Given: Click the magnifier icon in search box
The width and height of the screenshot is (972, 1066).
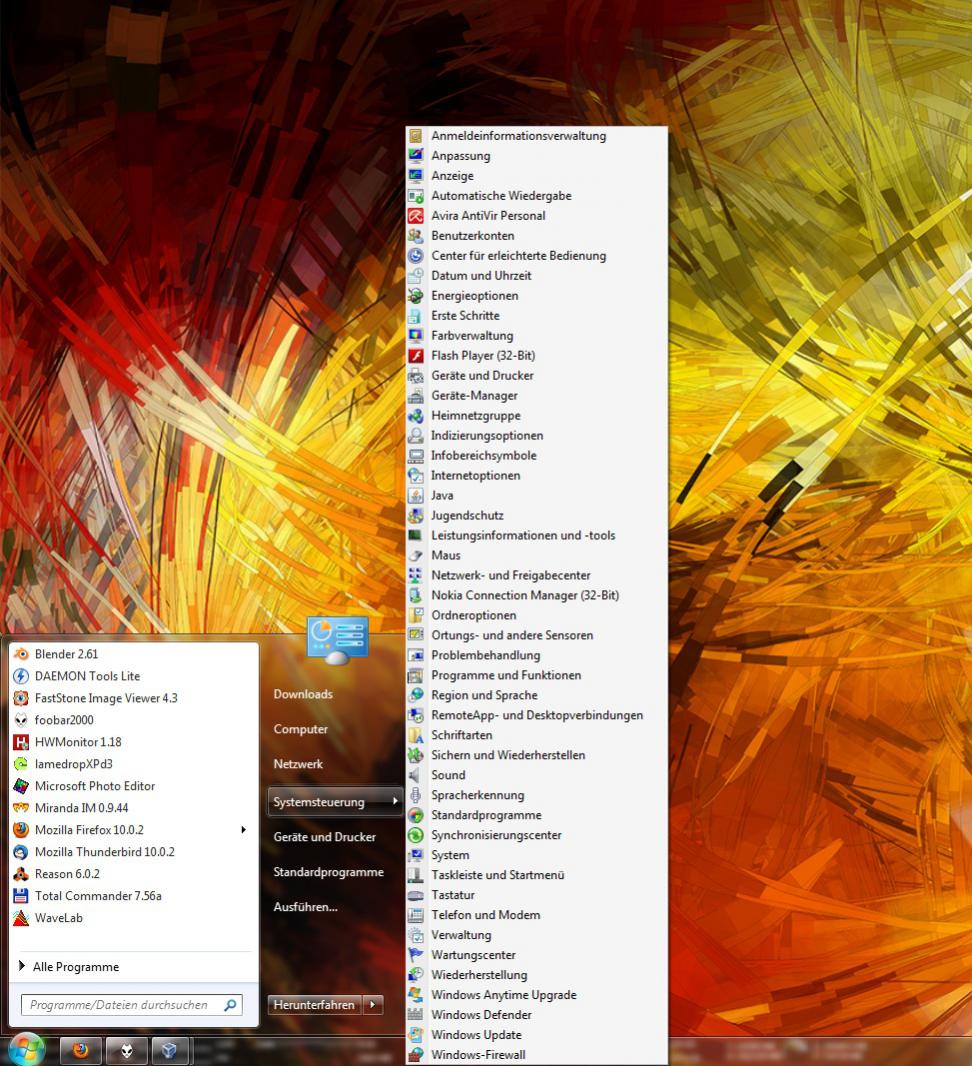Looking at the screenshot, I should [230, 1005].
